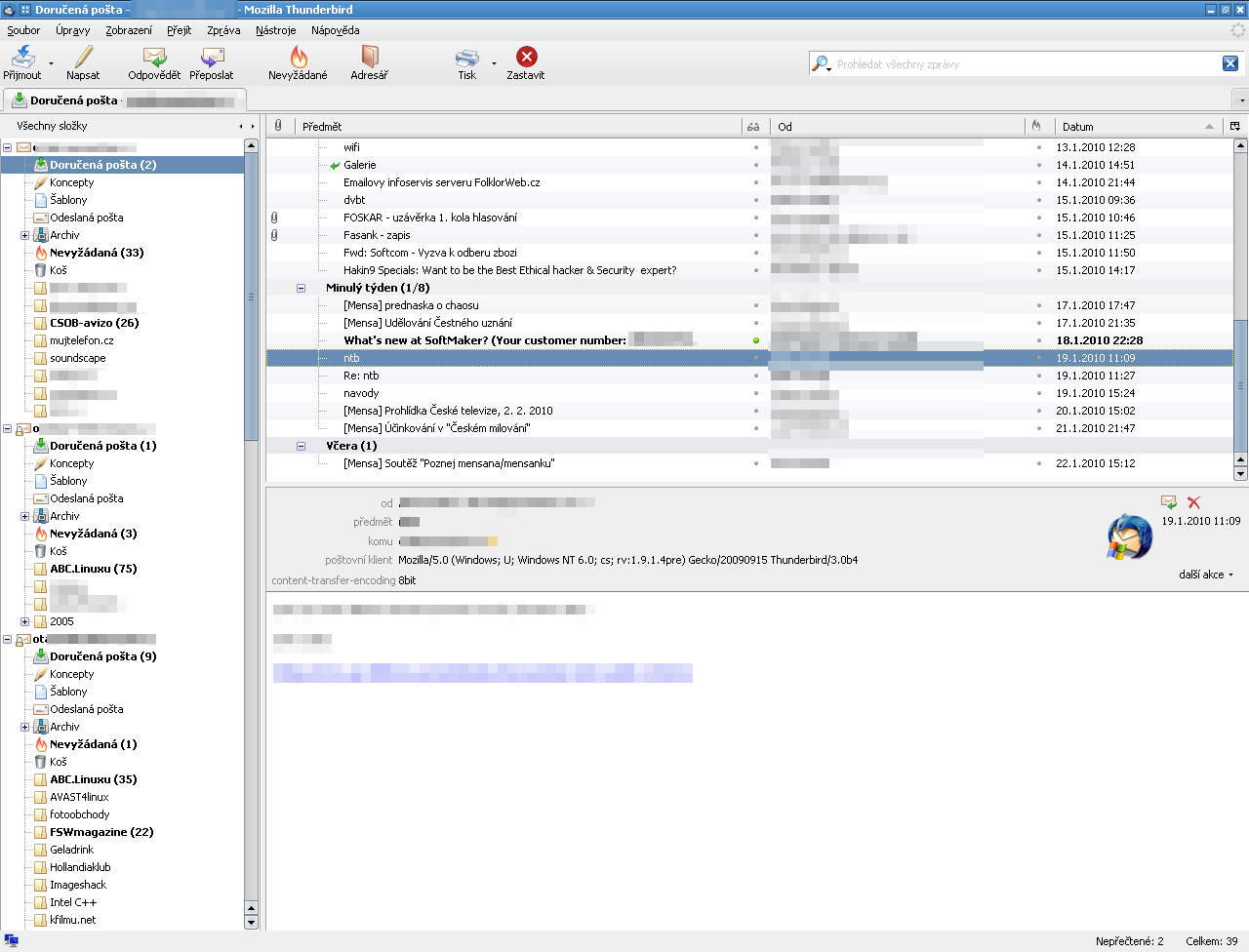Open the Soubor menu
The width and height of the screenshot is (1249, 952).
click(x=23, y=30)
